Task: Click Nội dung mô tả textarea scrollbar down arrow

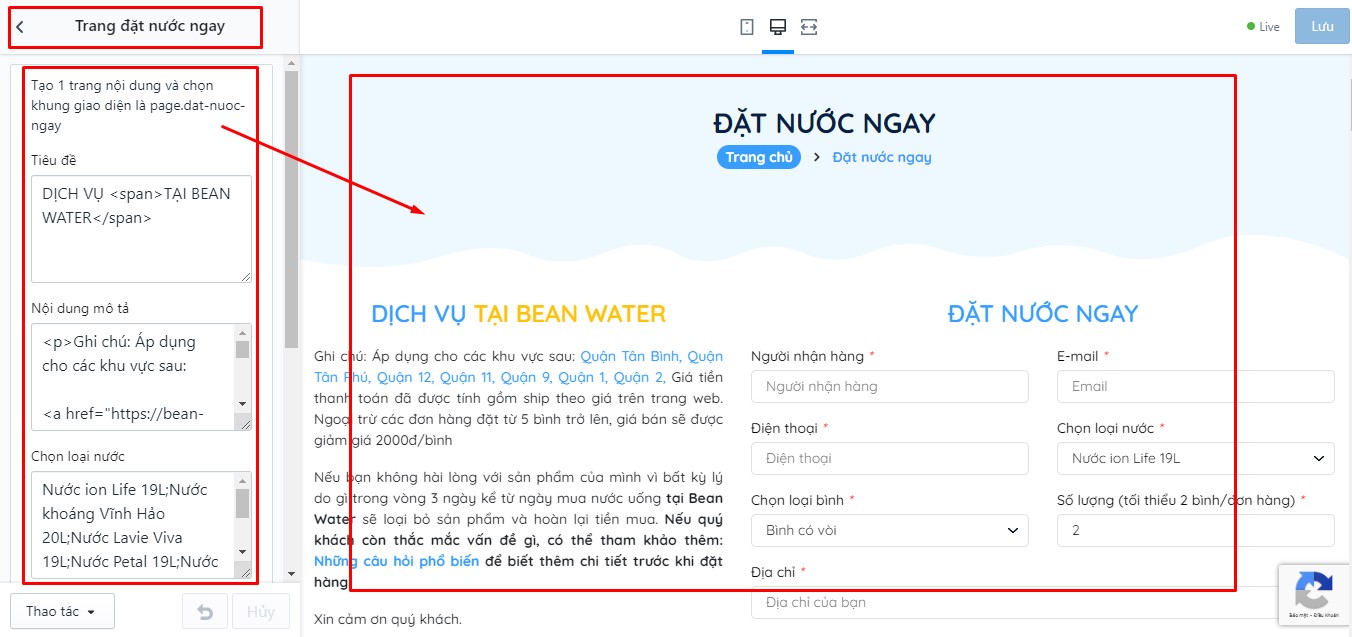Action: tap(242, 404)
